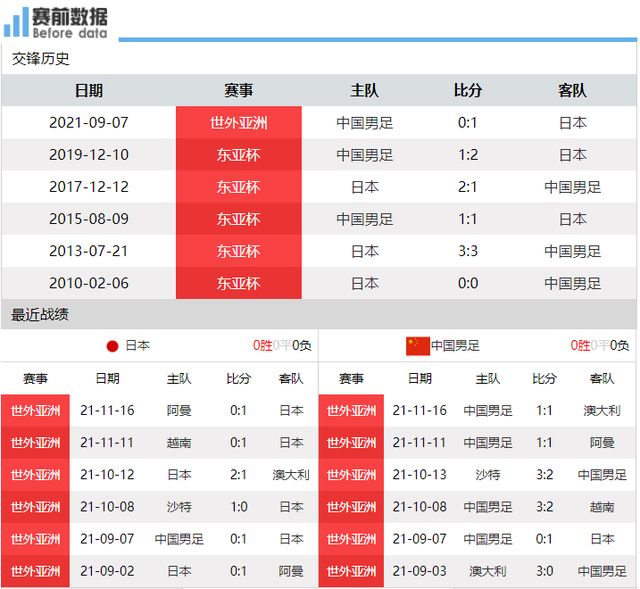Click 越南 home team in Japan's 21-11-11 row

click(x=179, y=442)
